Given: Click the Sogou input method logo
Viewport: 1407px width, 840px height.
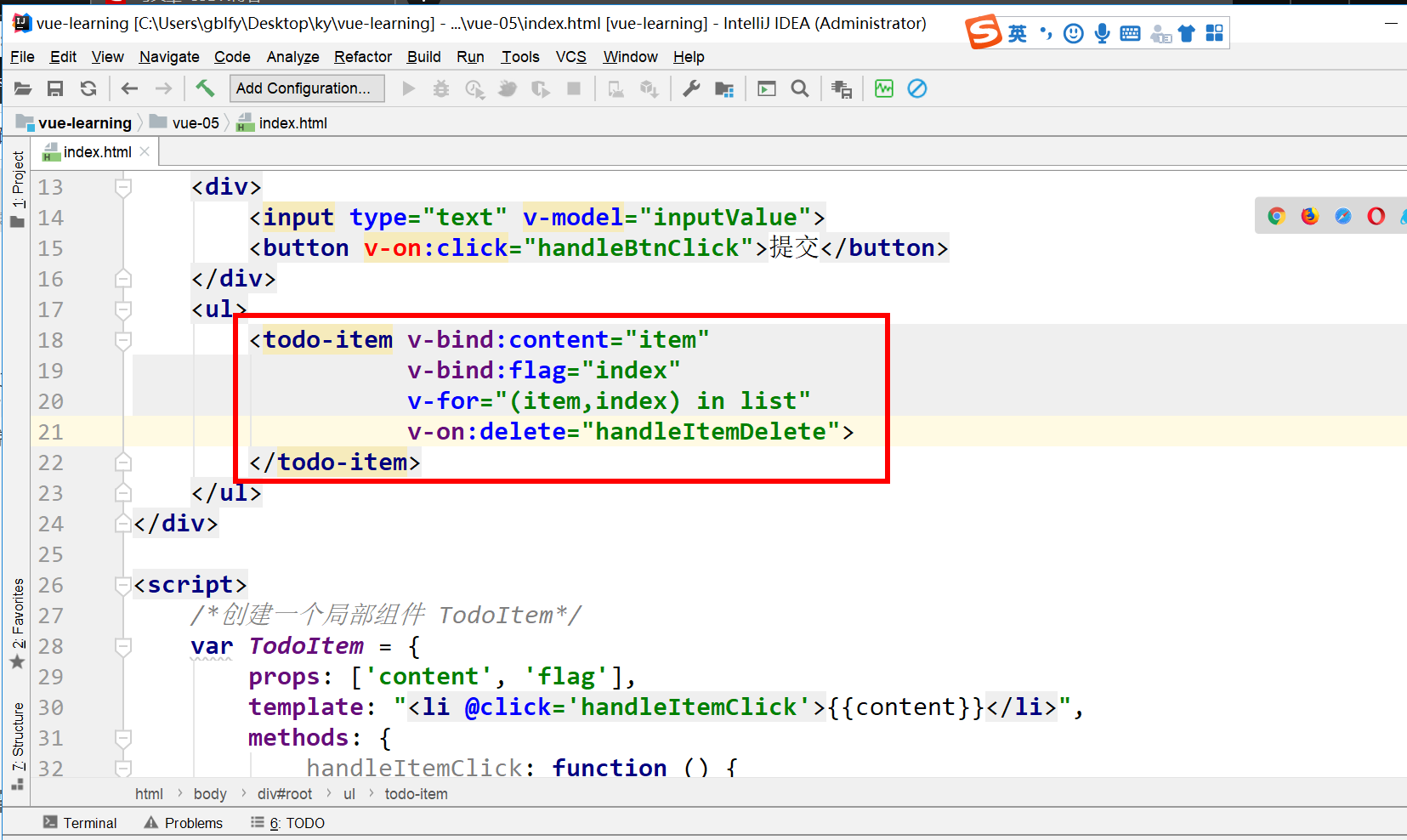Looking at the screenshot, I should pyautogui.click(x=984, y=32).
